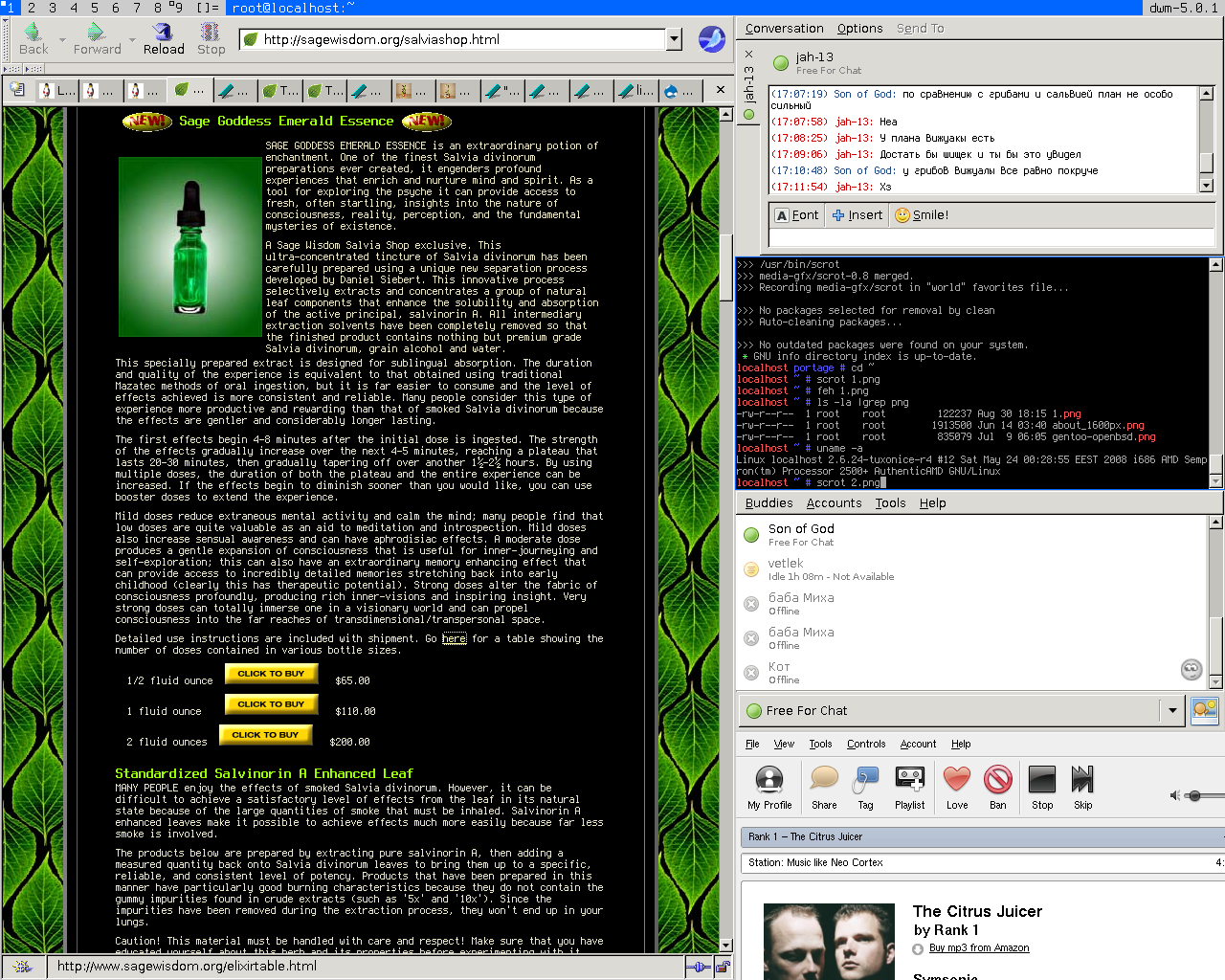Switch to the tab with the blue droplet icon
This screenshot has height=980, width=1225.
coord(680,91)
